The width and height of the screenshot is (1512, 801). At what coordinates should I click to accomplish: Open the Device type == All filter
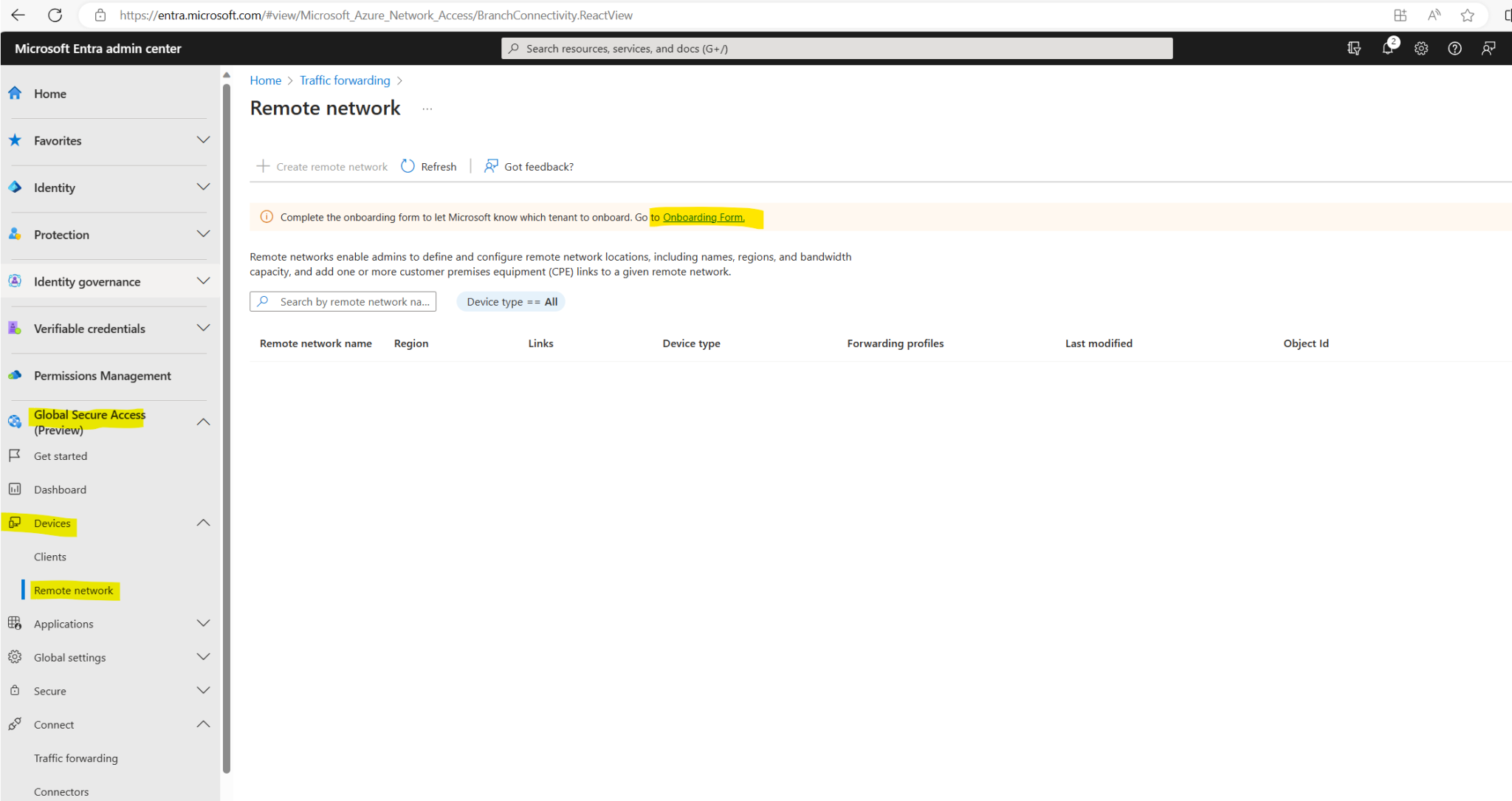[510, 301]
